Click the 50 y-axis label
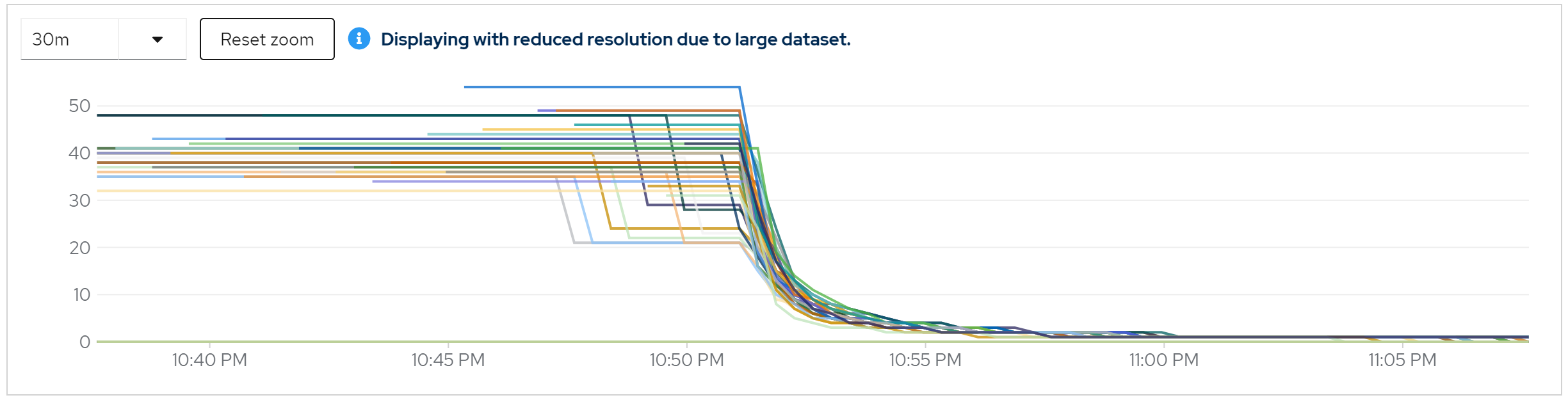 click(79, 106)
